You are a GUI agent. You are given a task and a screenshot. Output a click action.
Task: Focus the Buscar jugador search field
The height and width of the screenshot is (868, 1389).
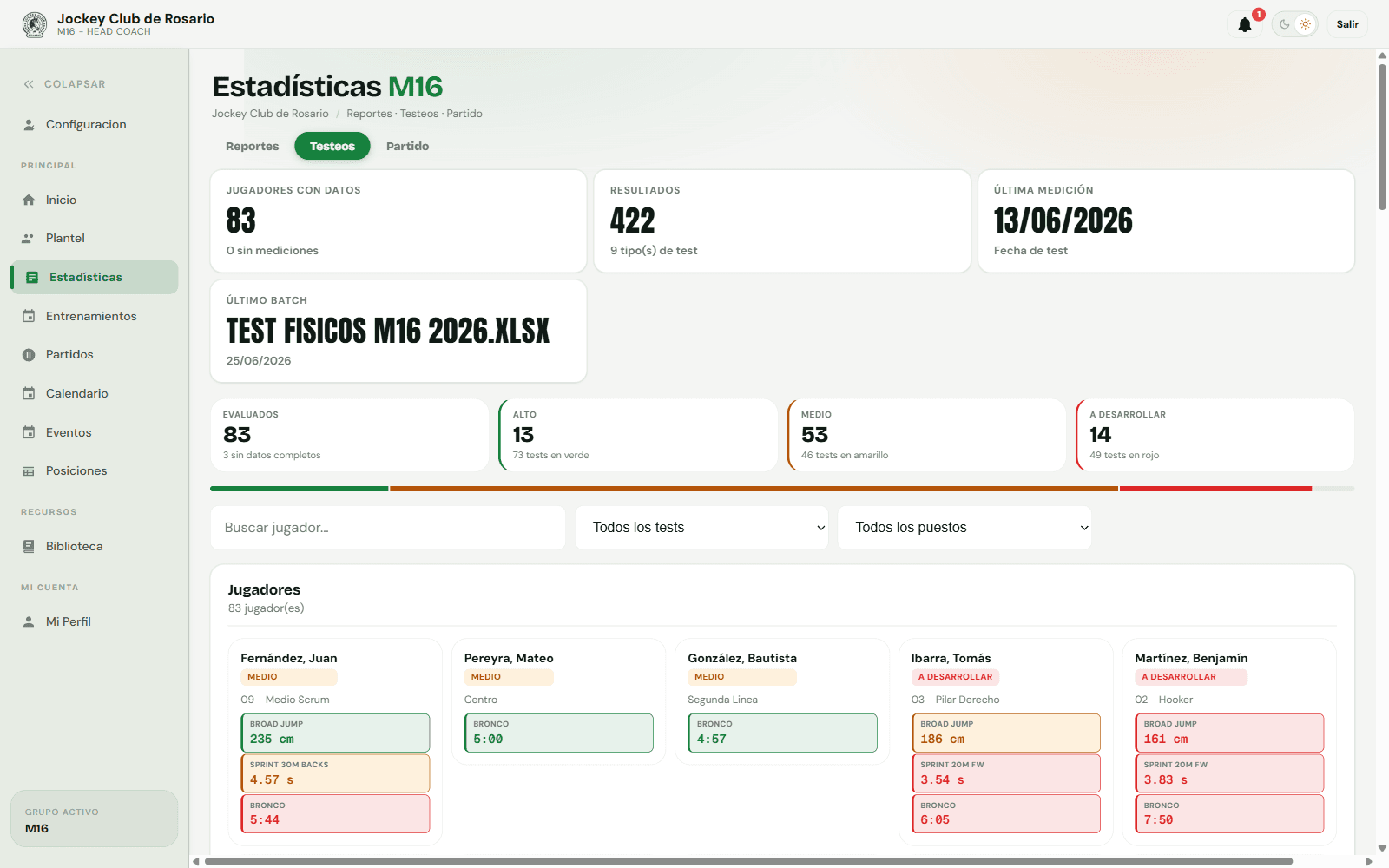click(388, 528)
